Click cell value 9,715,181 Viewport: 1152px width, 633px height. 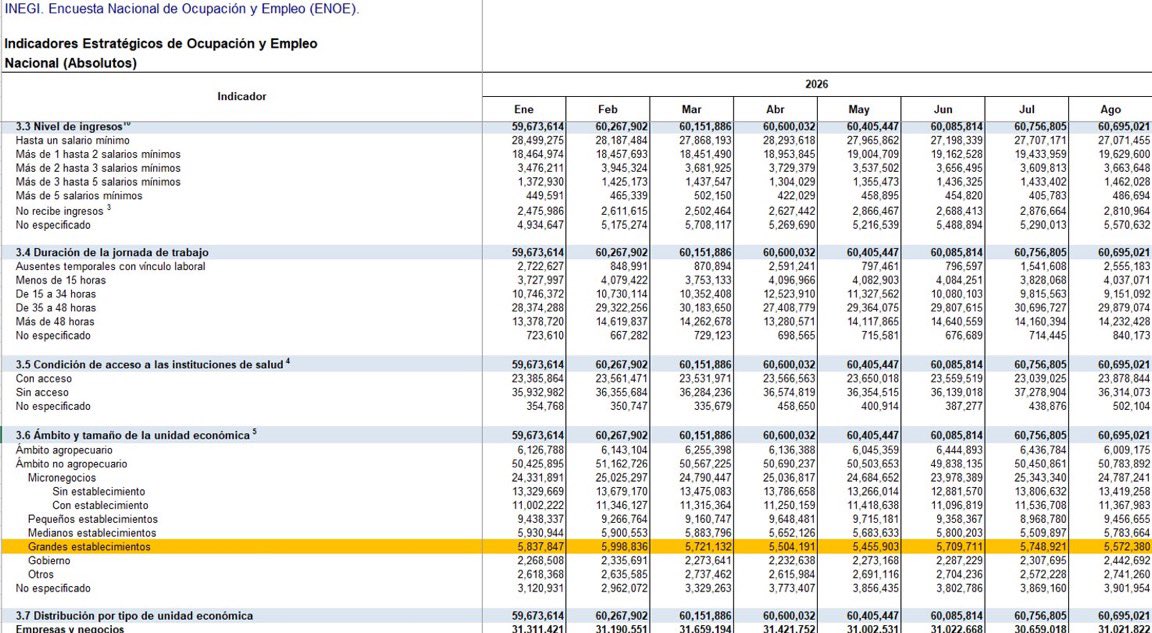click(876, 519)
